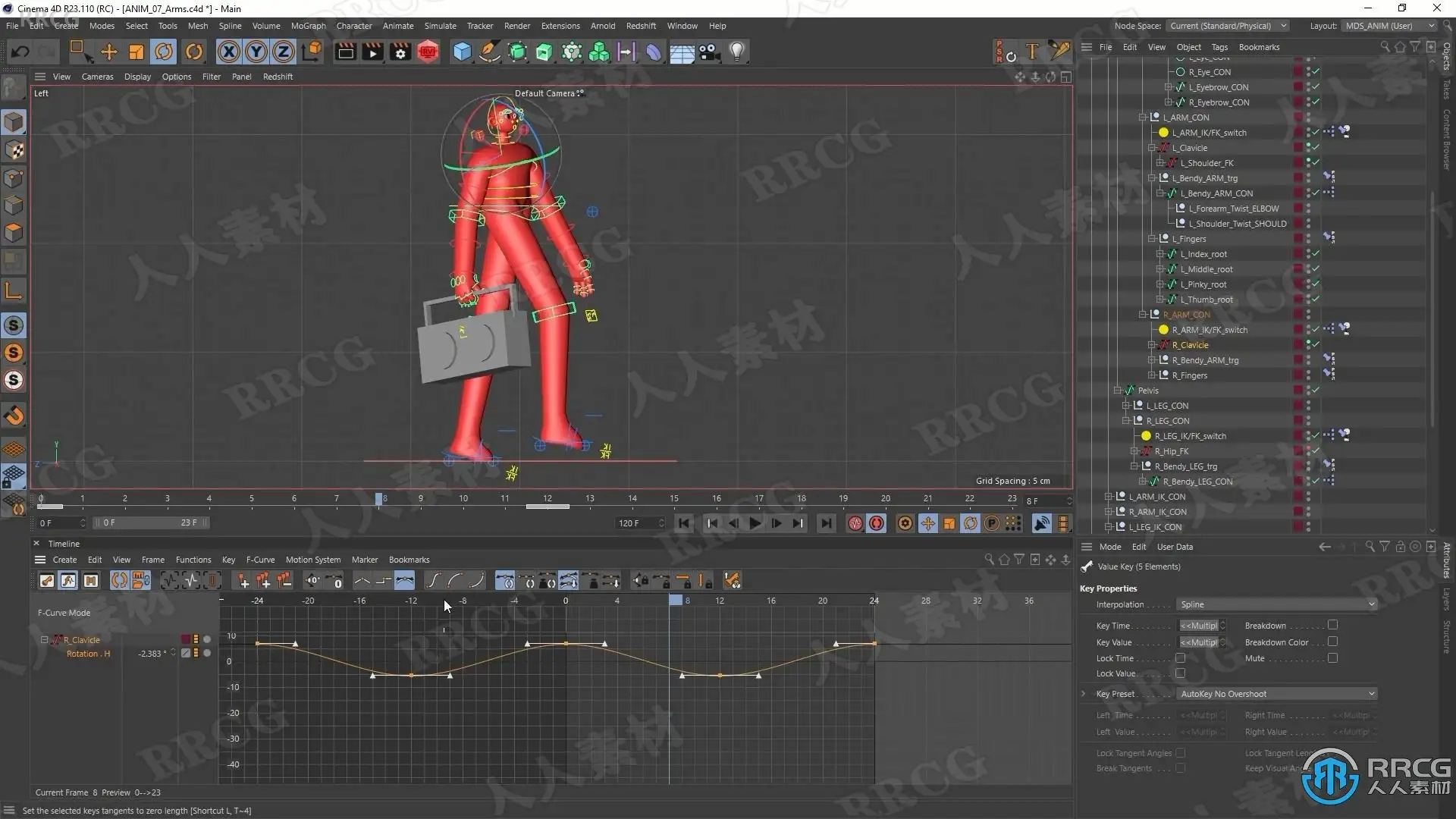1456x819 pixels.
Task: Open the F-Curve menu in Timeline
Action: click(x=260, y=560)
